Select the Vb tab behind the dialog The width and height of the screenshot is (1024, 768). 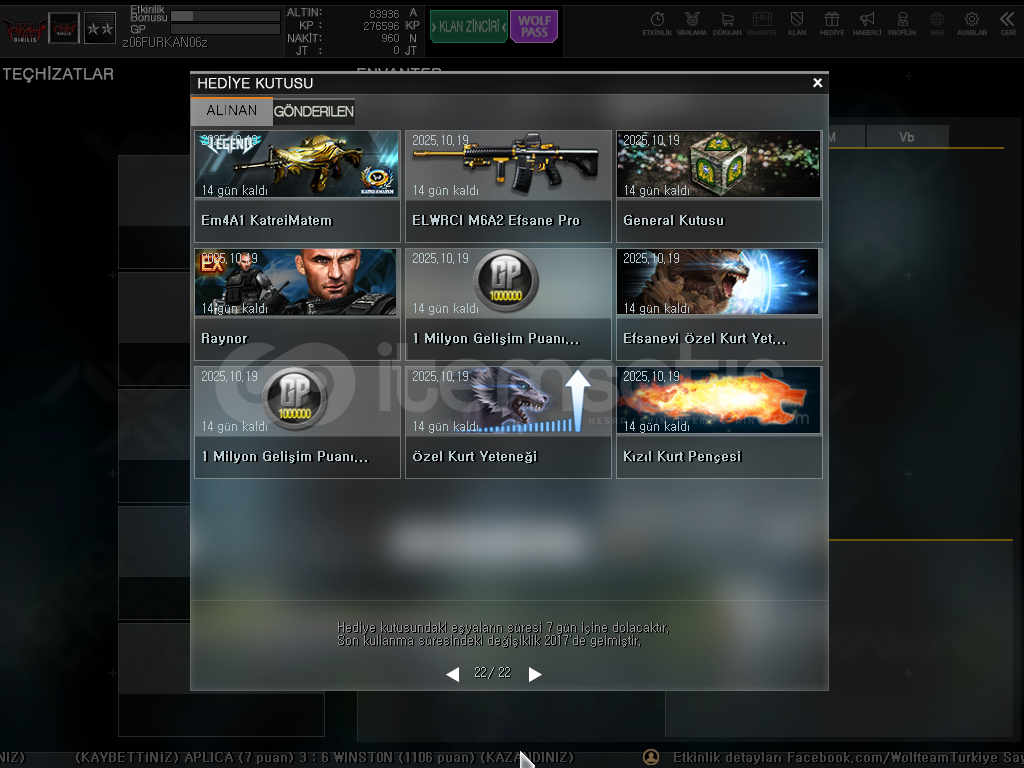pos(906,137)
